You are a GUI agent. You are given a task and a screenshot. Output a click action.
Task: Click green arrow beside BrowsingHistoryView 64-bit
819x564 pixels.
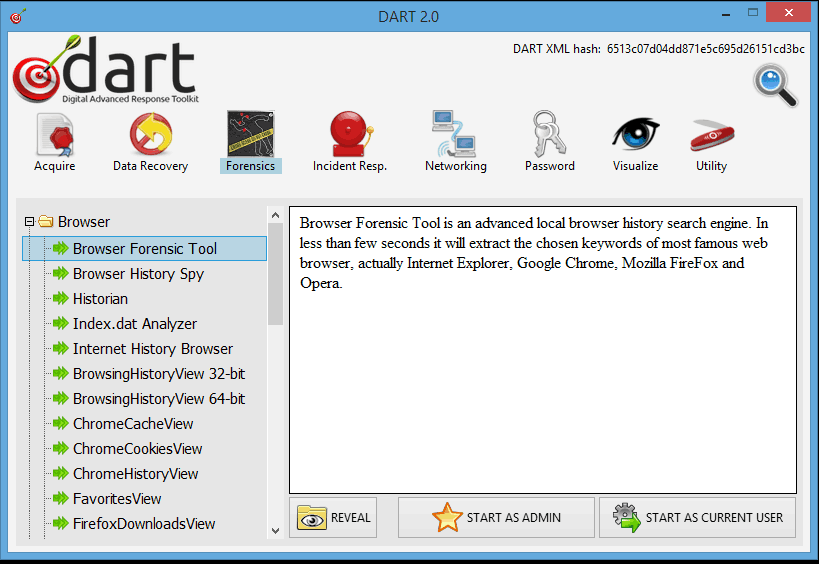61,398
